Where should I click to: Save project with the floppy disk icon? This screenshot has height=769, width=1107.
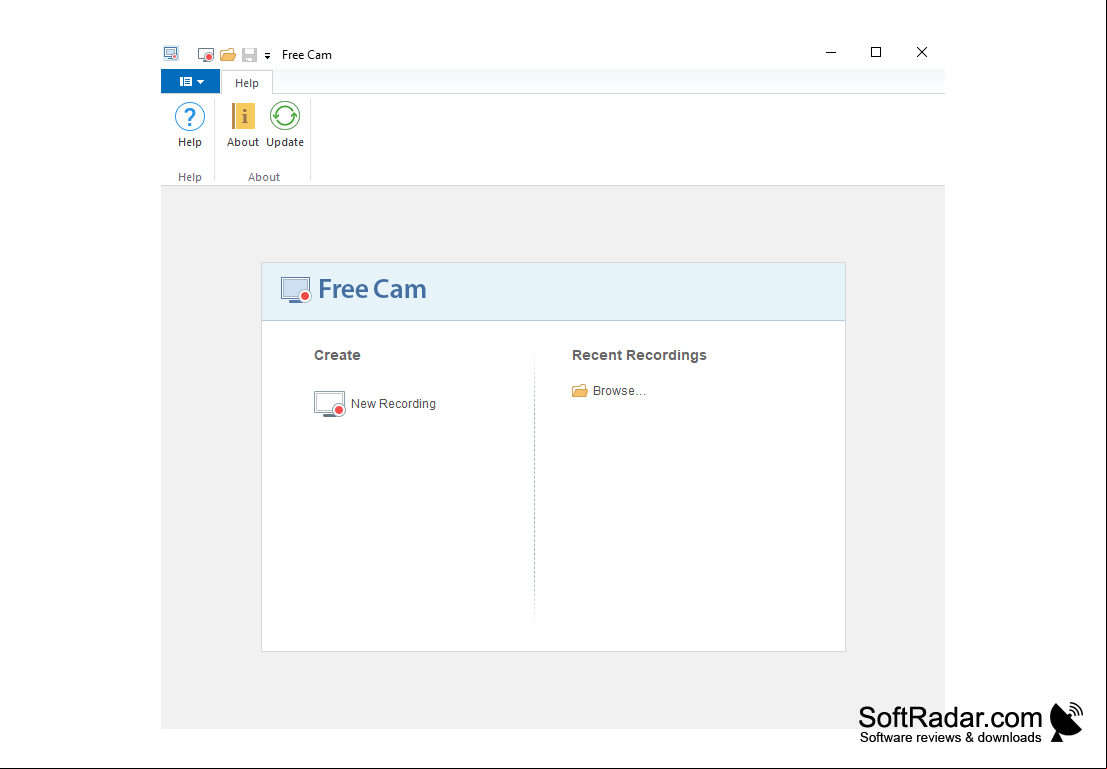pyautogui.click(x=249, y=54)
